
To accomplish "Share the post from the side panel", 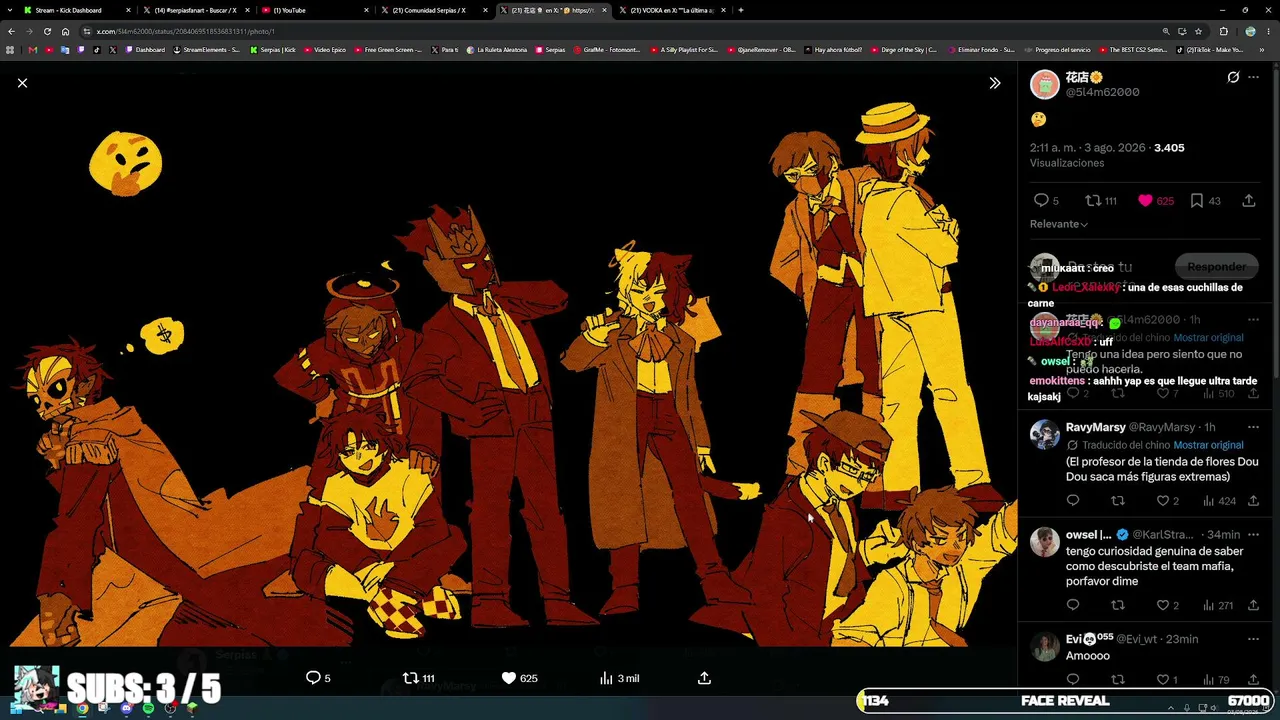I will 1249,201.
